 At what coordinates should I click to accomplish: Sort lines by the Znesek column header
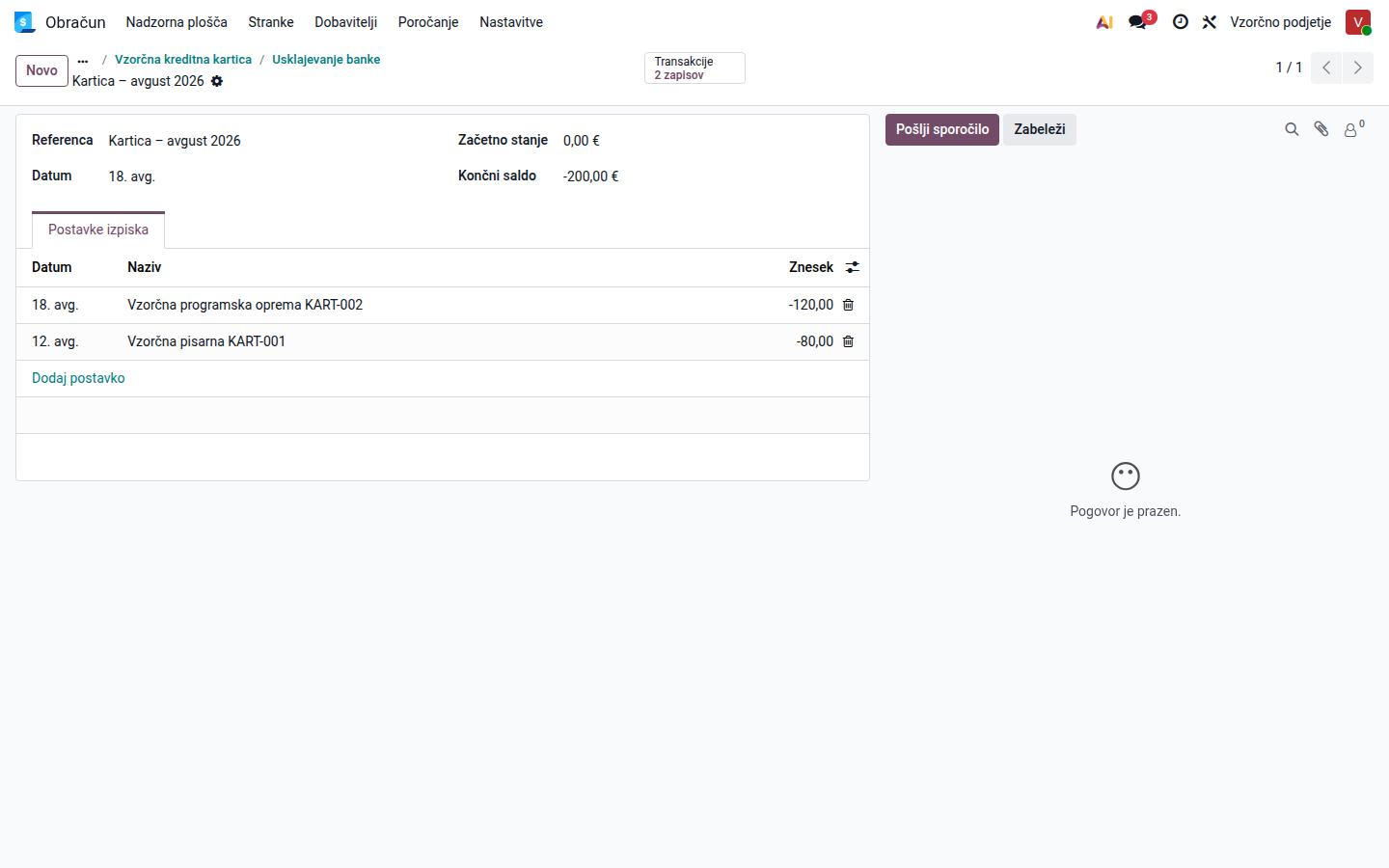[x=811, y=267]
